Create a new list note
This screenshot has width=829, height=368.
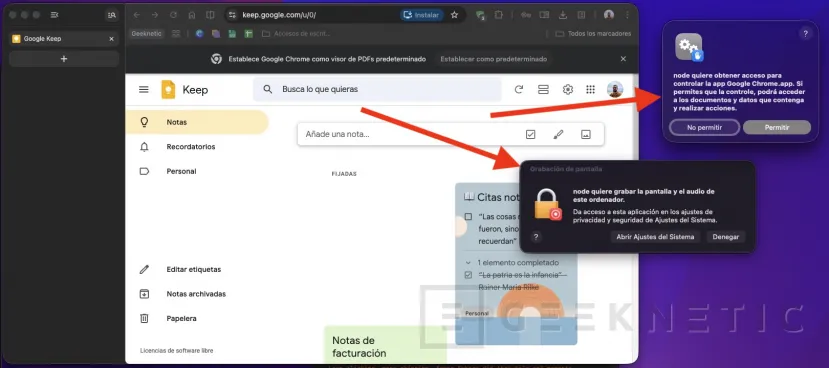pyautogui.click(x=531, y=134)
